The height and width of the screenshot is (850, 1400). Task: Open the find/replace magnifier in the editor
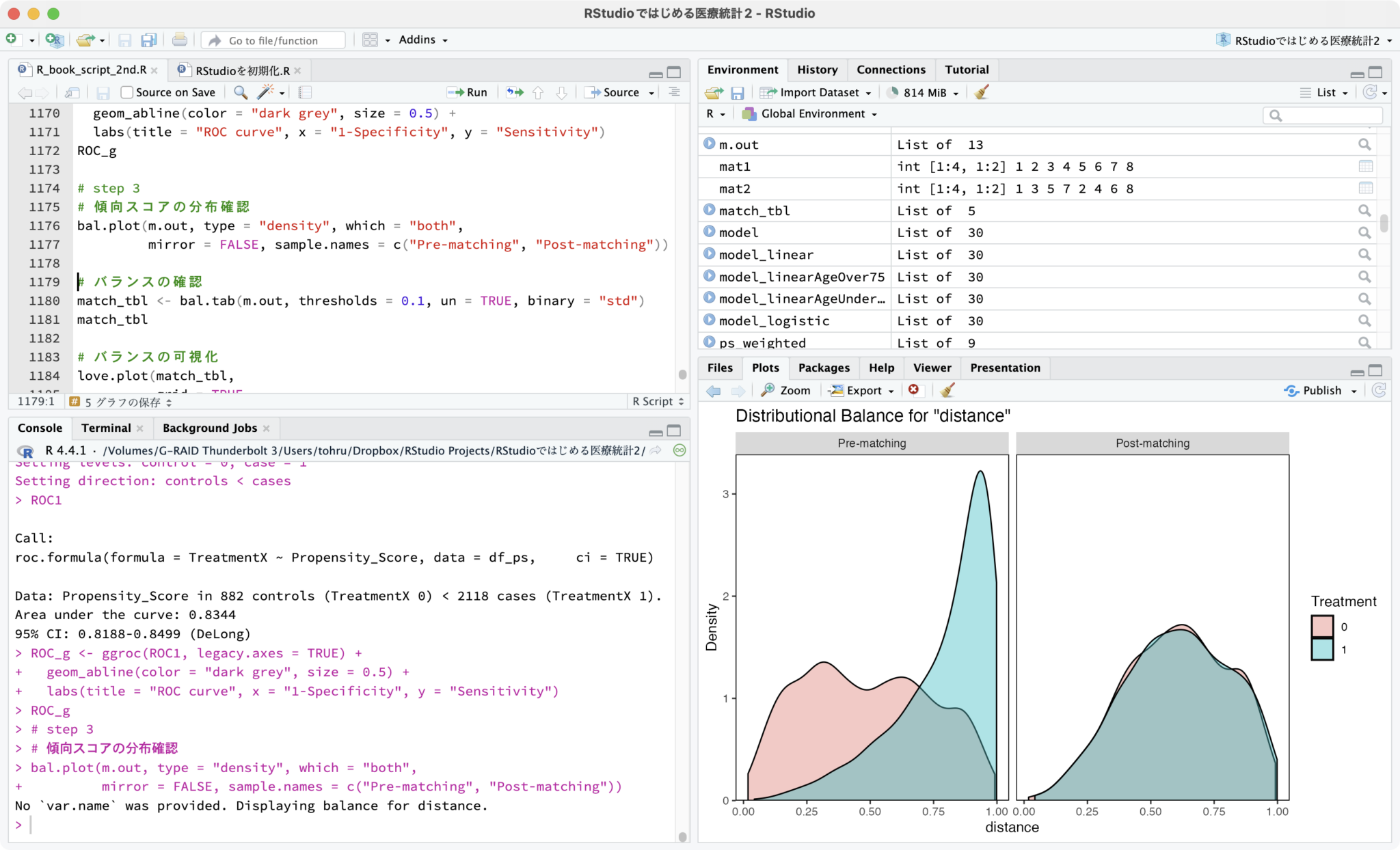[x=240, y=92]
